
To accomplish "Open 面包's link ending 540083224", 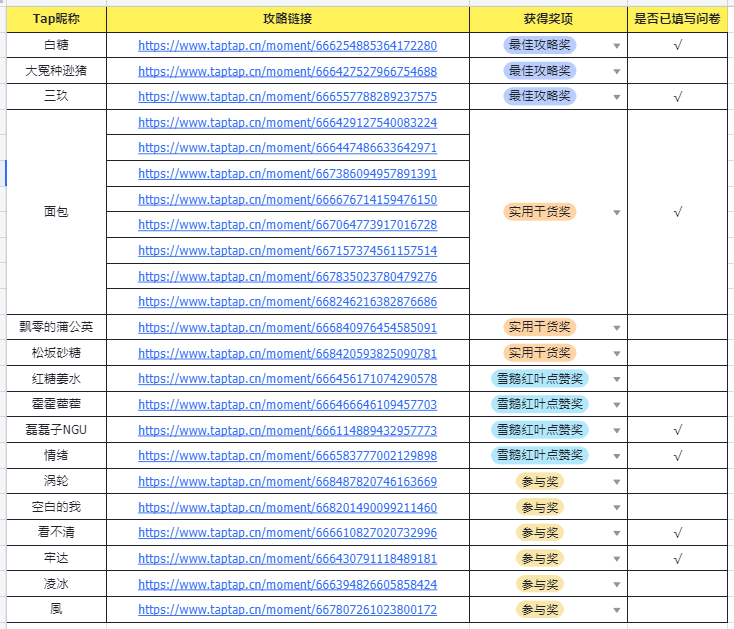I will pos(287,123).
